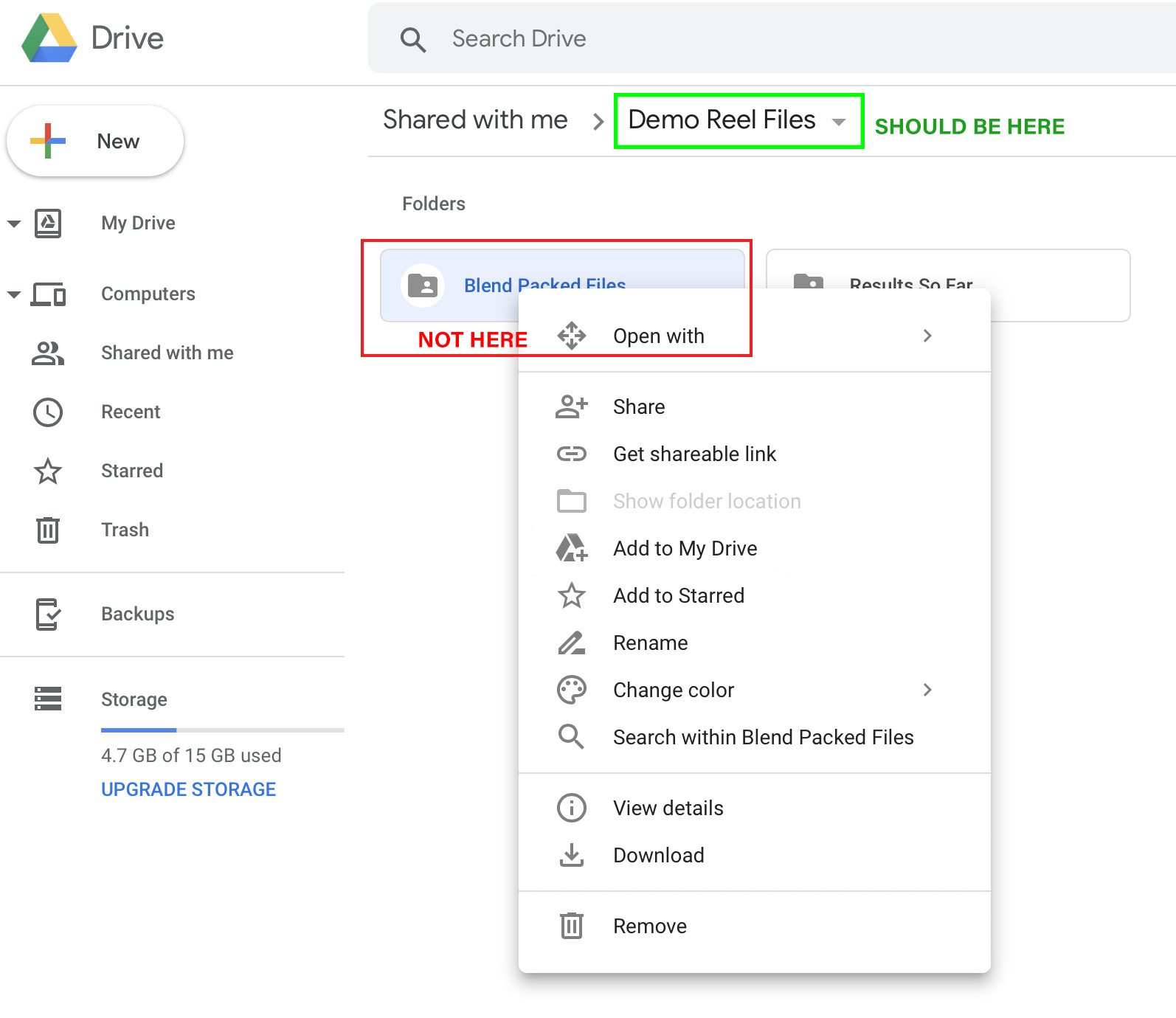Expand the Change color submenu arrow
1176x1018 pixels.
pos(927,690)
